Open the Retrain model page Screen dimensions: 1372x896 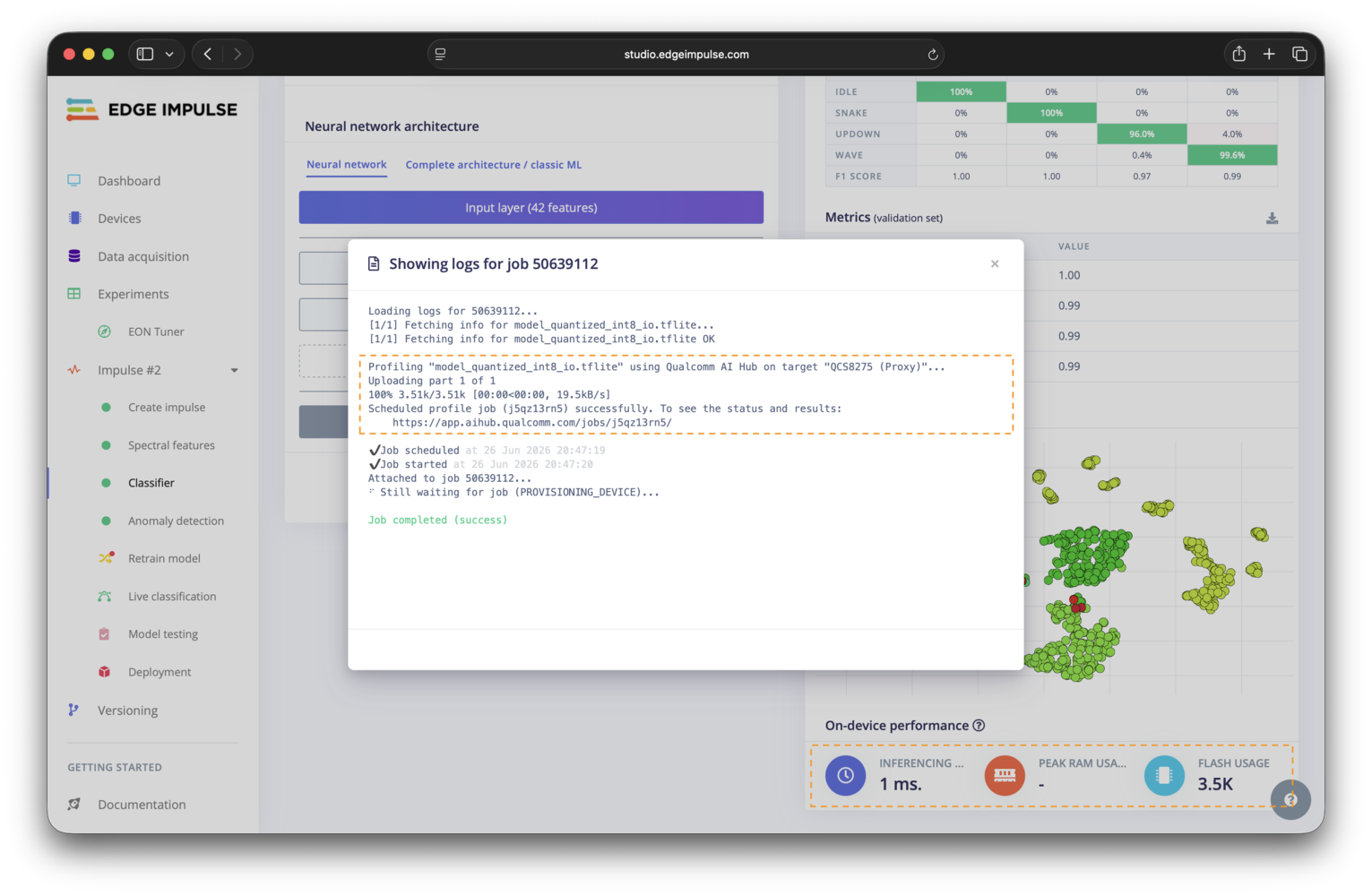click(164, 558)
